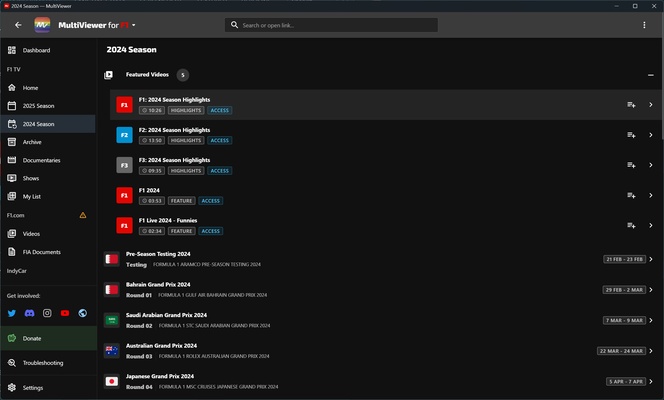Open Documentaries in the sidebar

(x=48, y=160)
